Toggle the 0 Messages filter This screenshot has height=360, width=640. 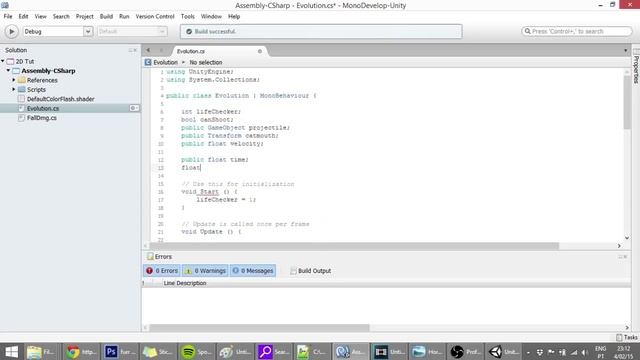point(253,271)
